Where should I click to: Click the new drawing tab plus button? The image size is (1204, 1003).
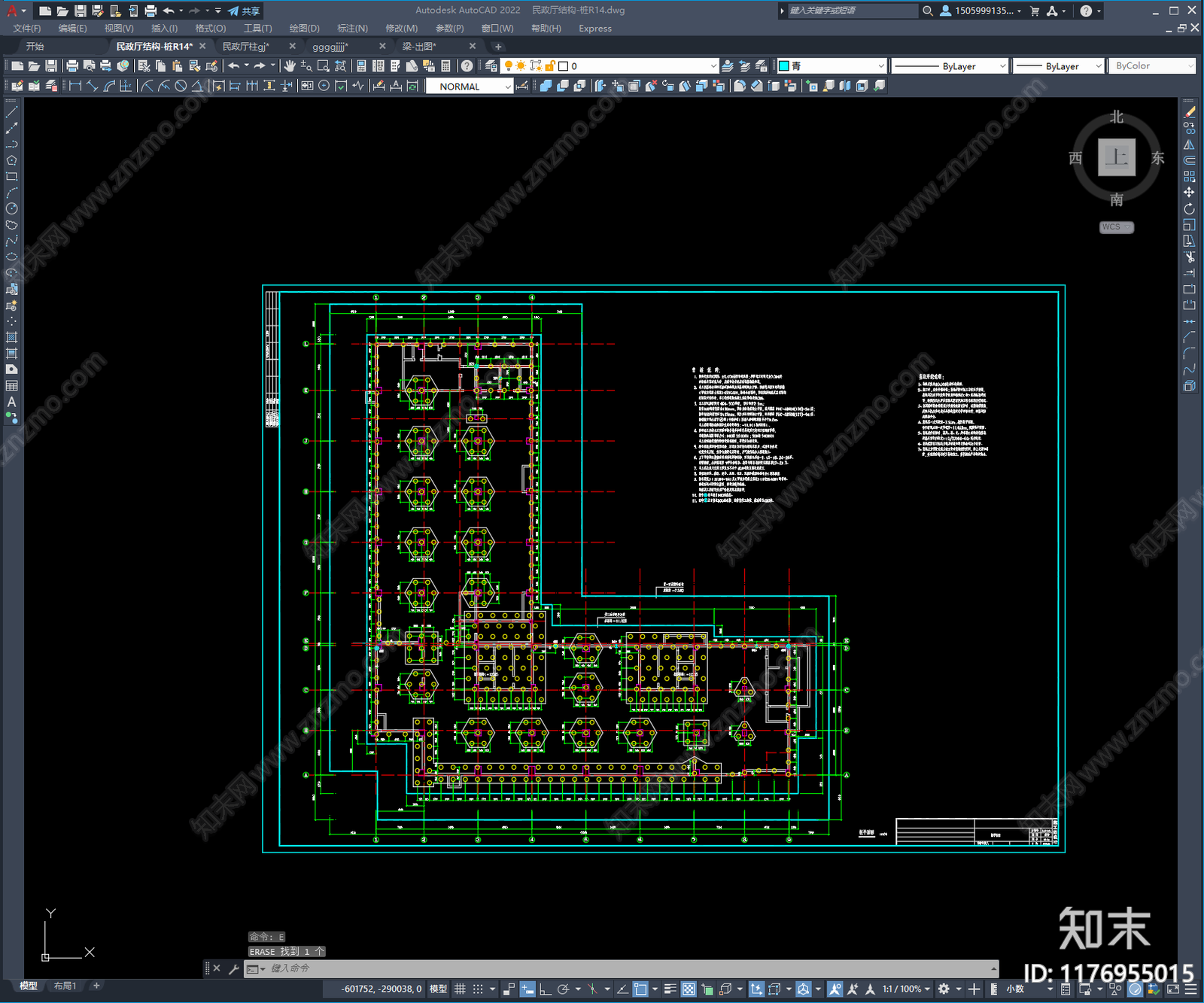pyautogui.click(x=498, y=47)
